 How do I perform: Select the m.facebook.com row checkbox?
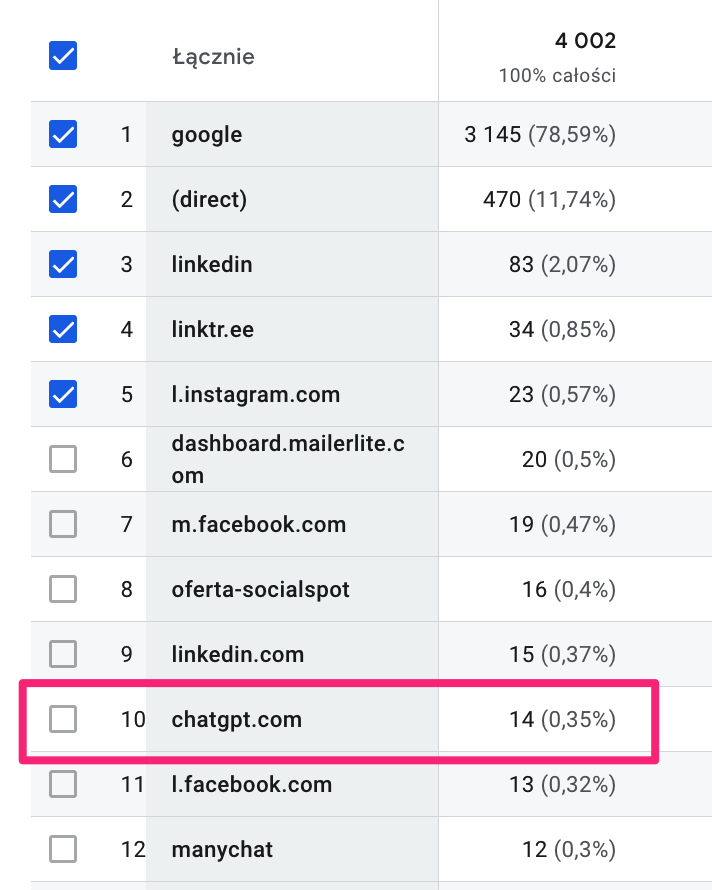63,524
